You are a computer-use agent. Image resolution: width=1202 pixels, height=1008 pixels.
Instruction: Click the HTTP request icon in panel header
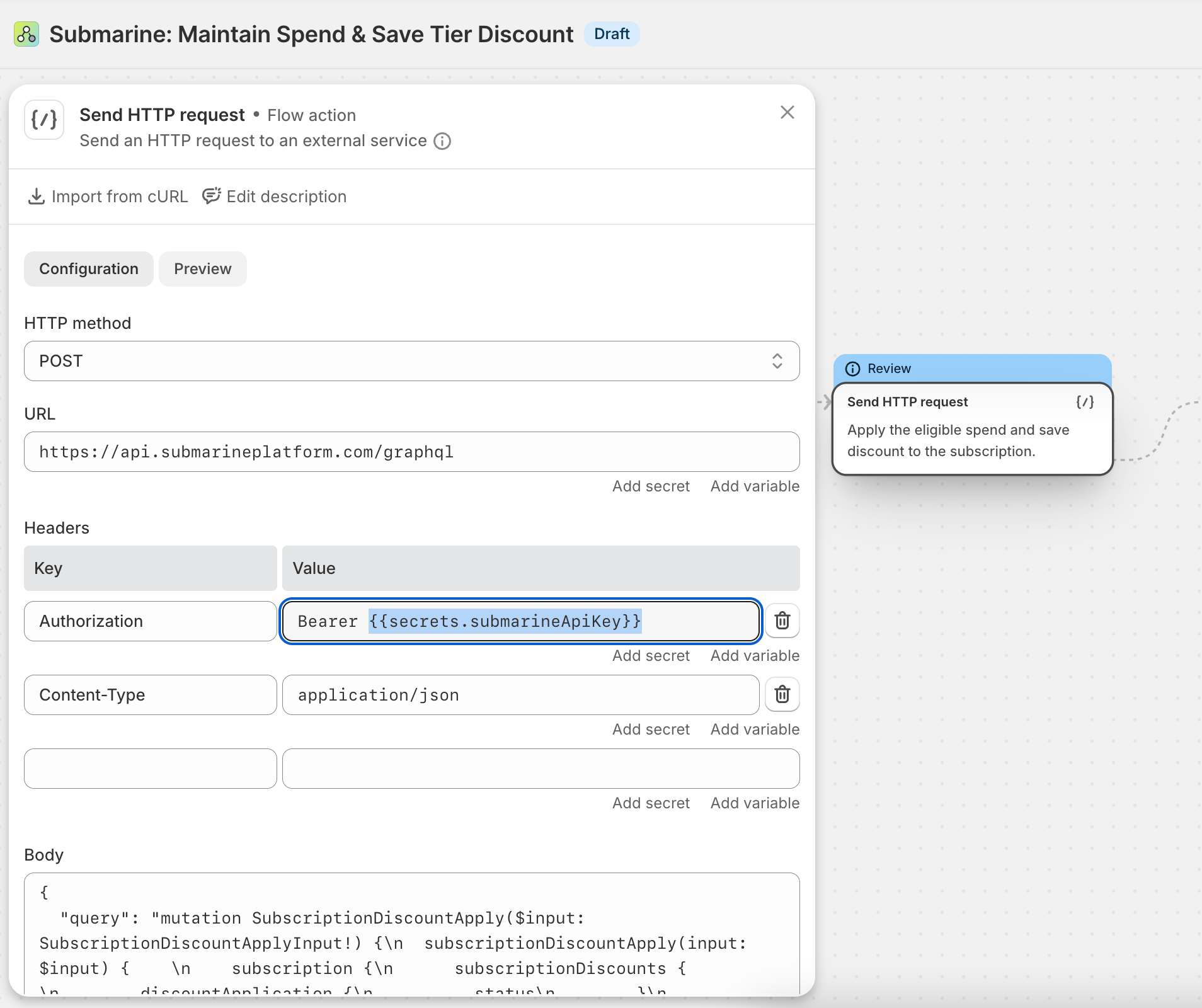coord(44,119)
